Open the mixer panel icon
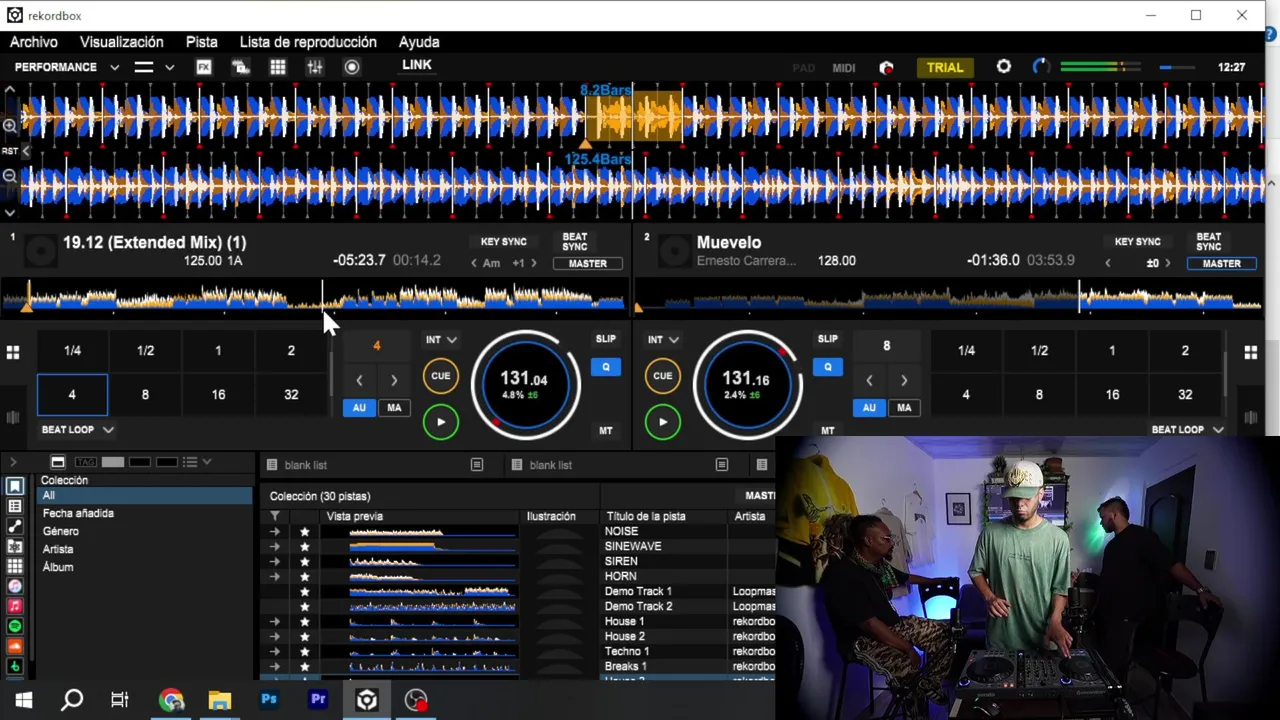Viewport: 1280px width, 720px height. pyautogui.click(x=315, y=67)
